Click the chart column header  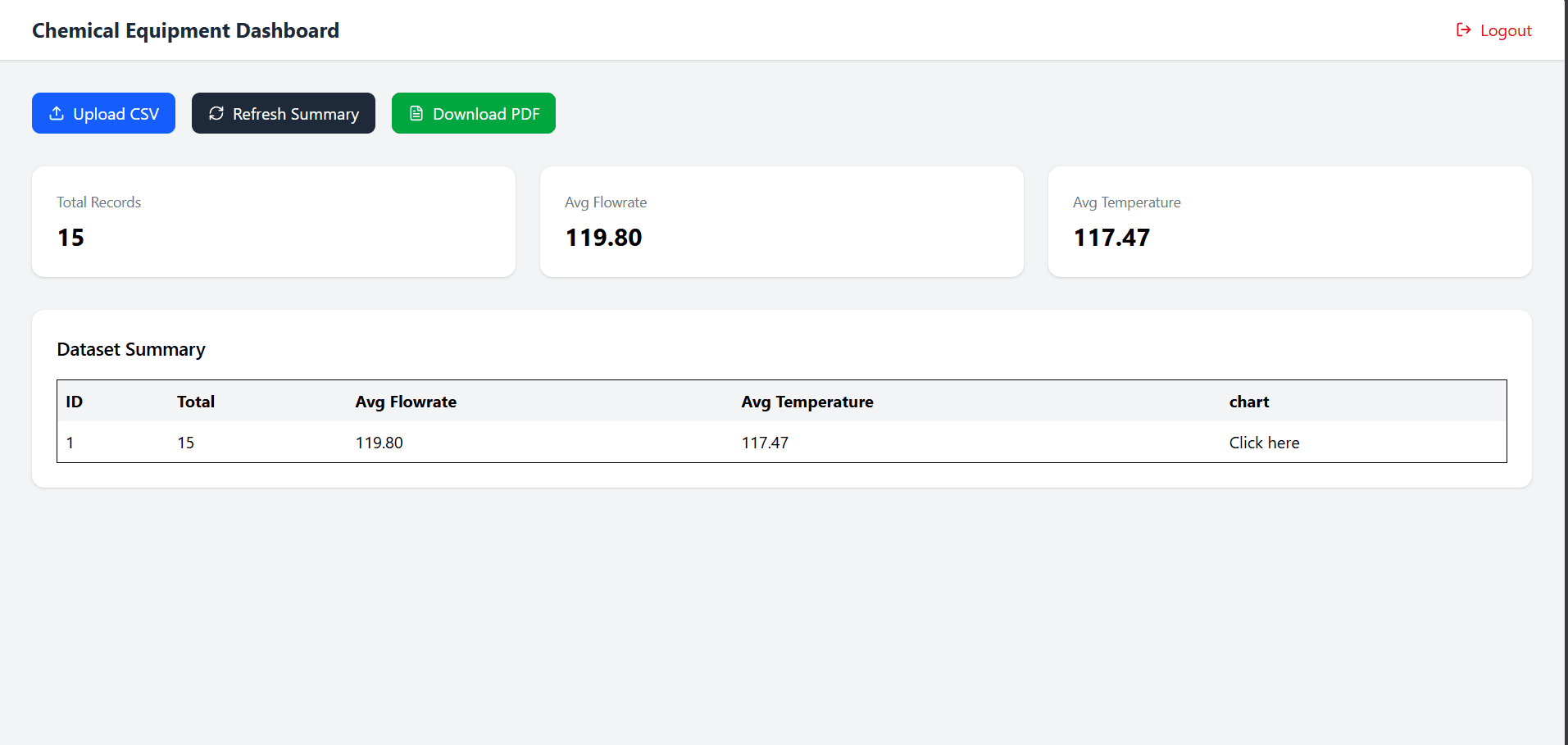tap(1248, 402)
